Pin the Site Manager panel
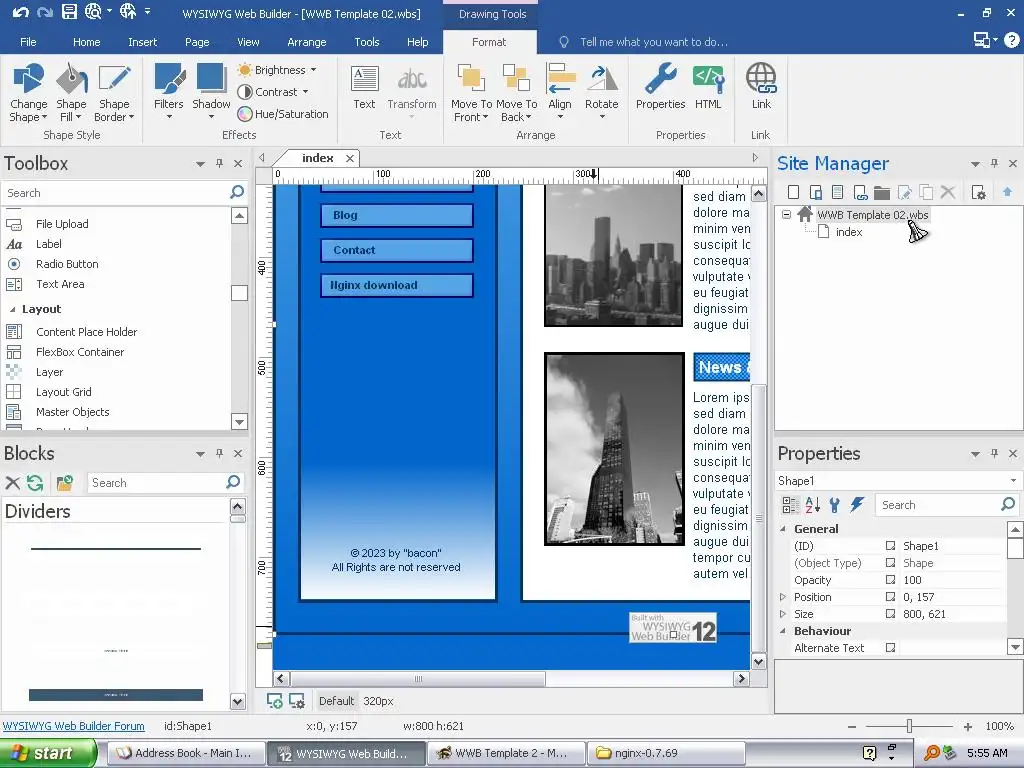 (994, 163)
